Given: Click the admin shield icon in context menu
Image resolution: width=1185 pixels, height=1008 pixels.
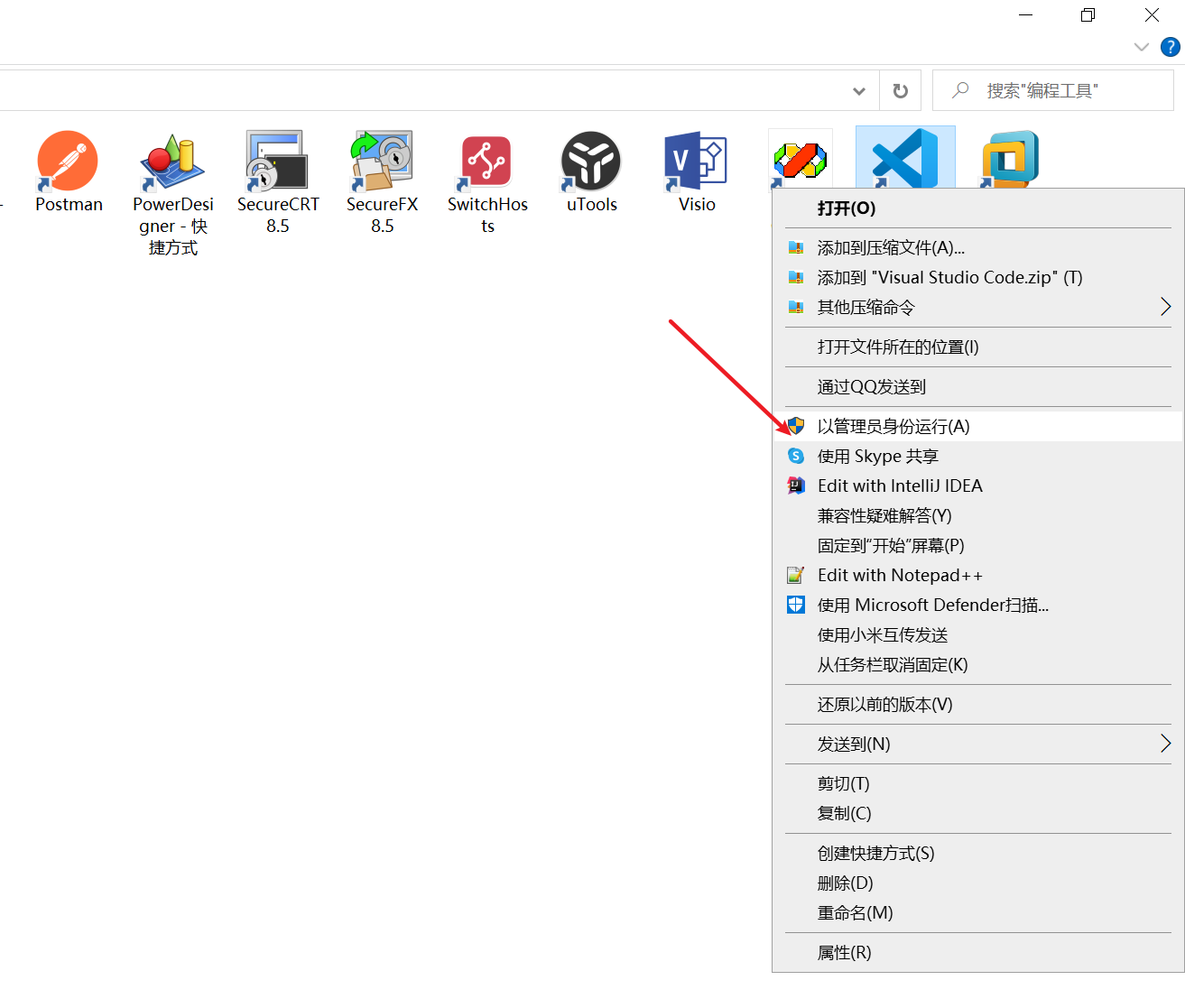Looking at the screenshot, I should point(796,426).
